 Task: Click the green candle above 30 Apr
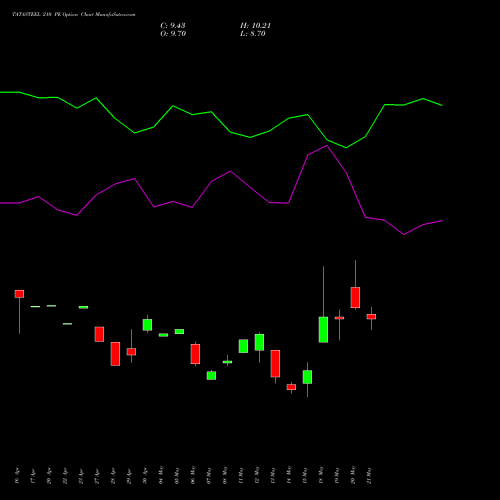(147, 325)
